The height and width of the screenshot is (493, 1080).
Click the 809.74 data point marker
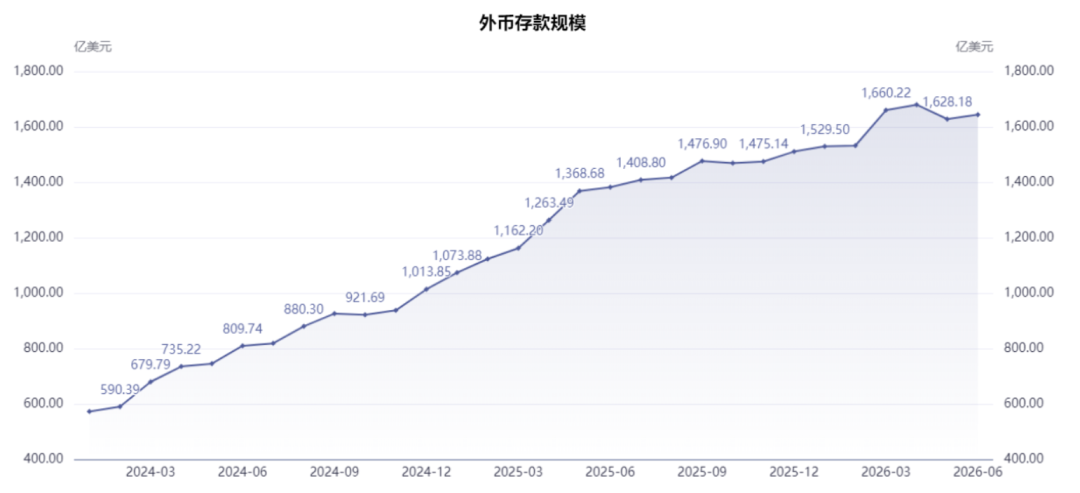[x=242, y=346]
